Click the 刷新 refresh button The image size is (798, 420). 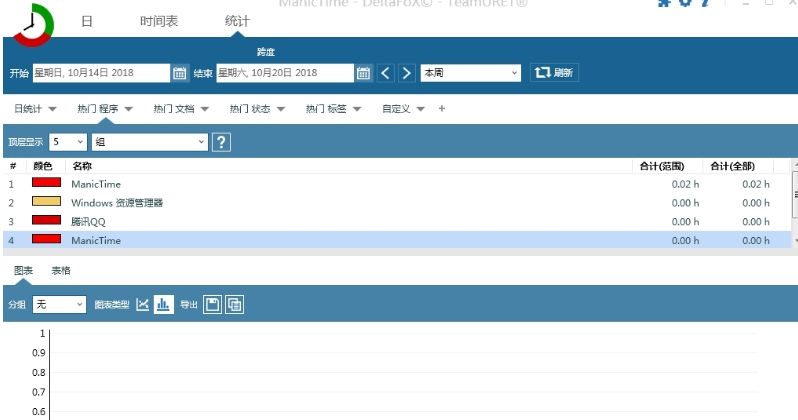[x=554, y=73]
